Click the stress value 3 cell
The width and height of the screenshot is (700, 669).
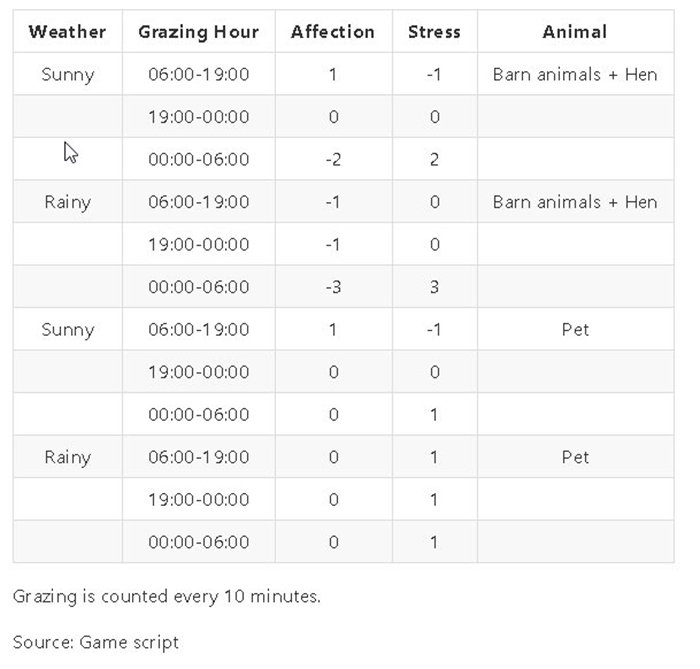(x=434, y=287)
